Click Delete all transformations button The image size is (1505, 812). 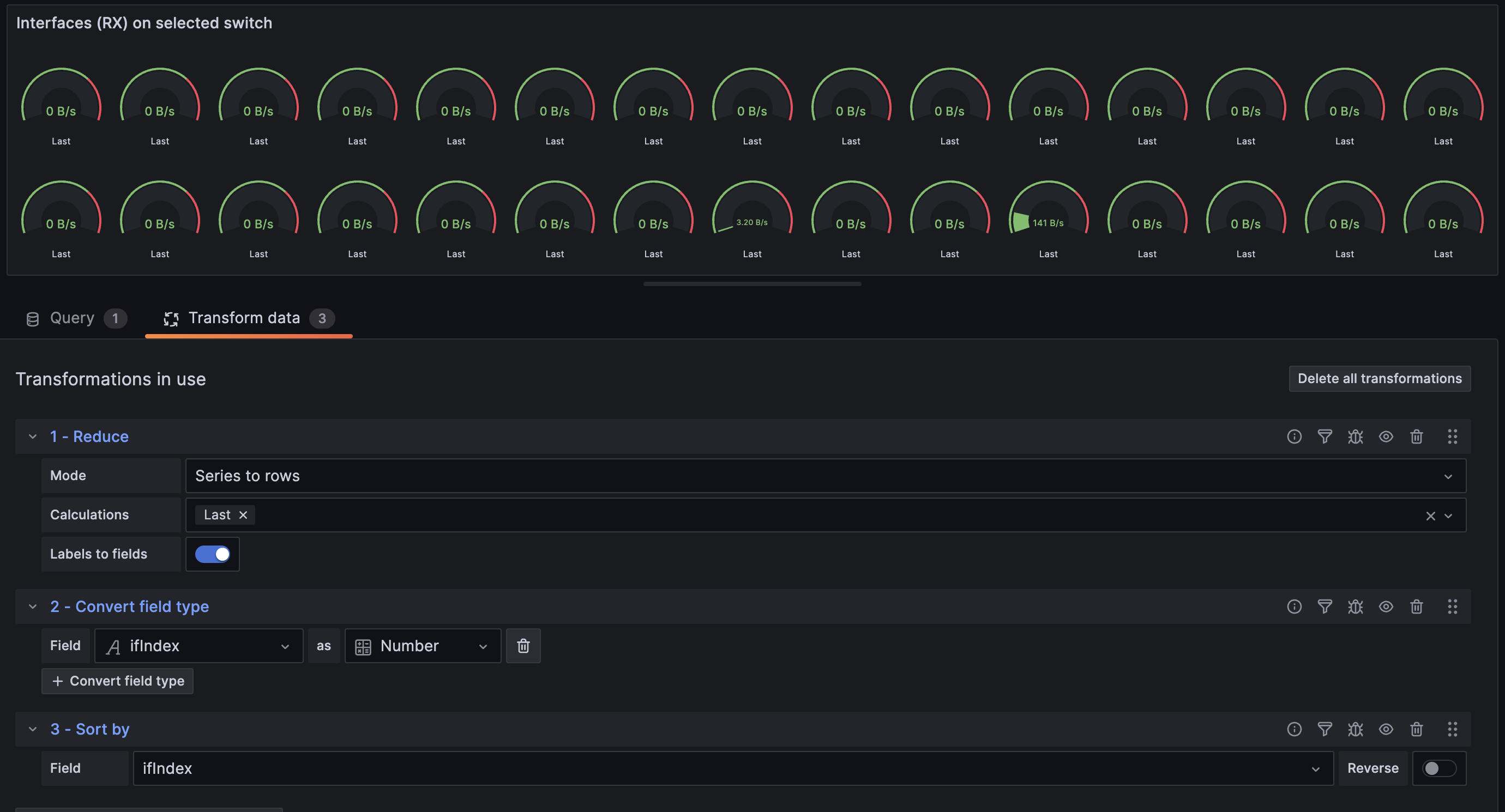tap(1380, 378)
